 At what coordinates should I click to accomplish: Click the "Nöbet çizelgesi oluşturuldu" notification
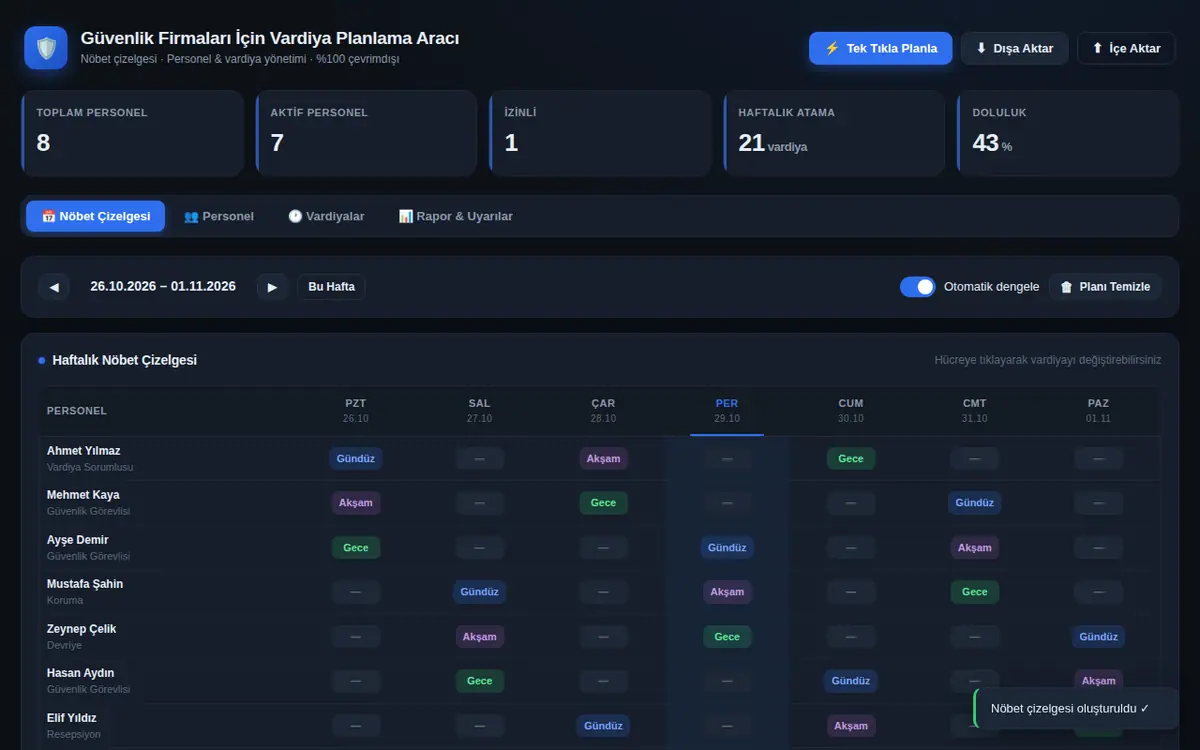click(x=1075, y=708)
